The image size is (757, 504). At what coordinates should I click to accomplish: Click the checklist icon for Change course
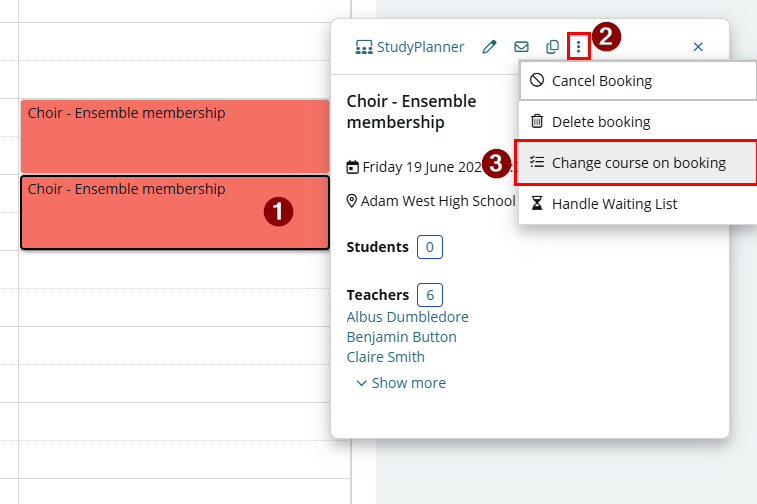click(x=537, y=162)
